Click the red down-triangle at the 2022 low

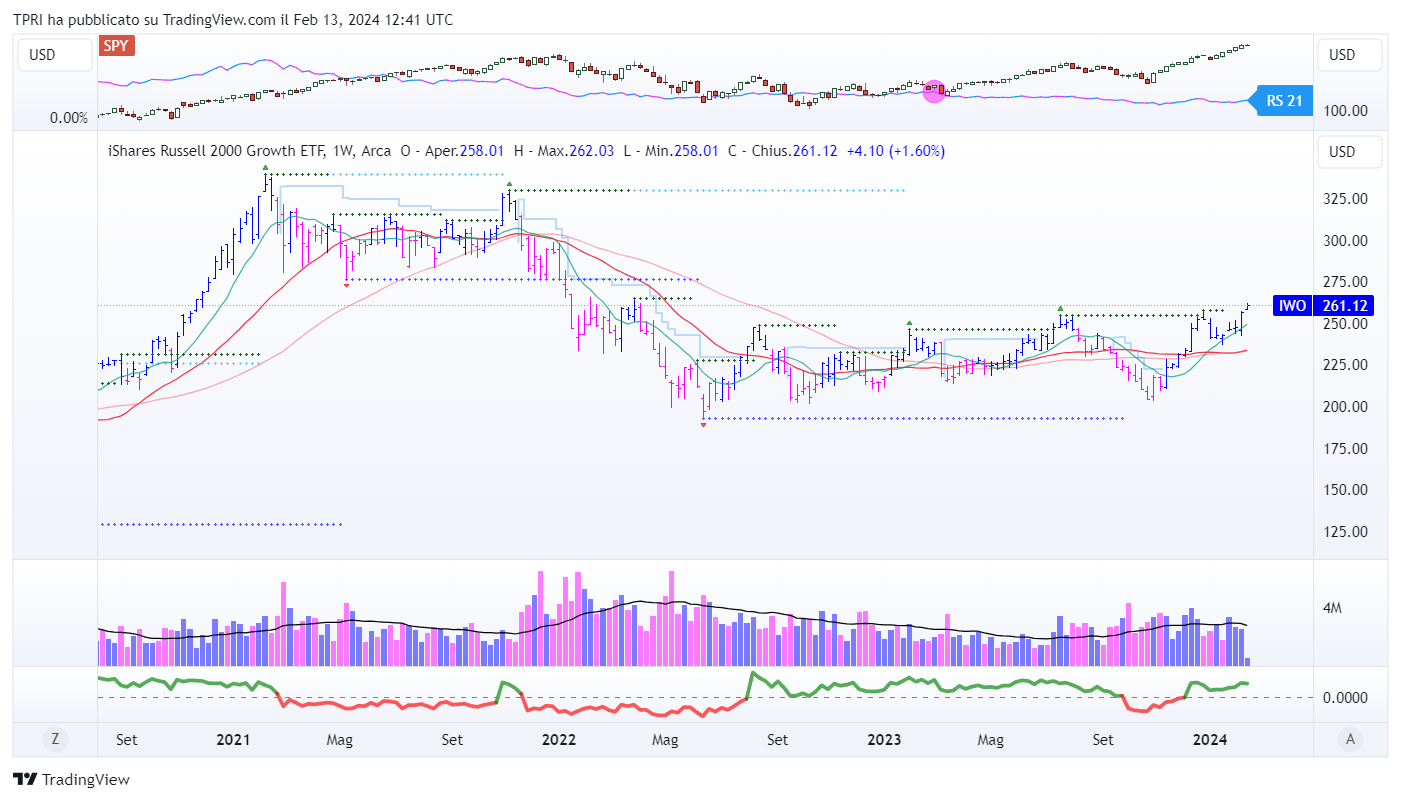703,425
